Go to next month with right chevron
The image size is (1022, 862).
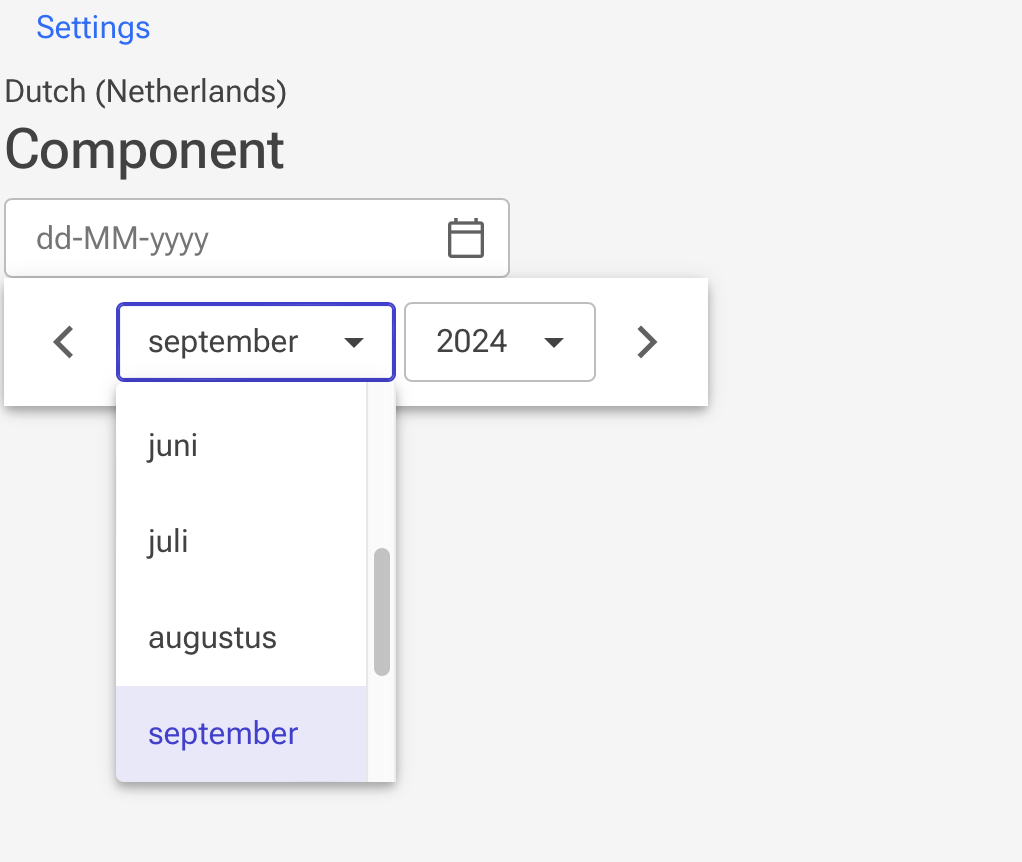(647, 342)
